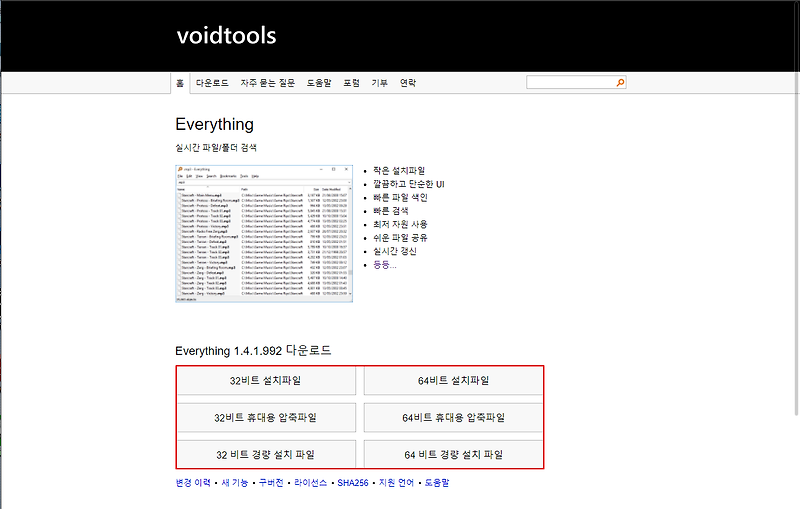Click the 실시간 갱신 bullet text

click(x=395, y=251)
